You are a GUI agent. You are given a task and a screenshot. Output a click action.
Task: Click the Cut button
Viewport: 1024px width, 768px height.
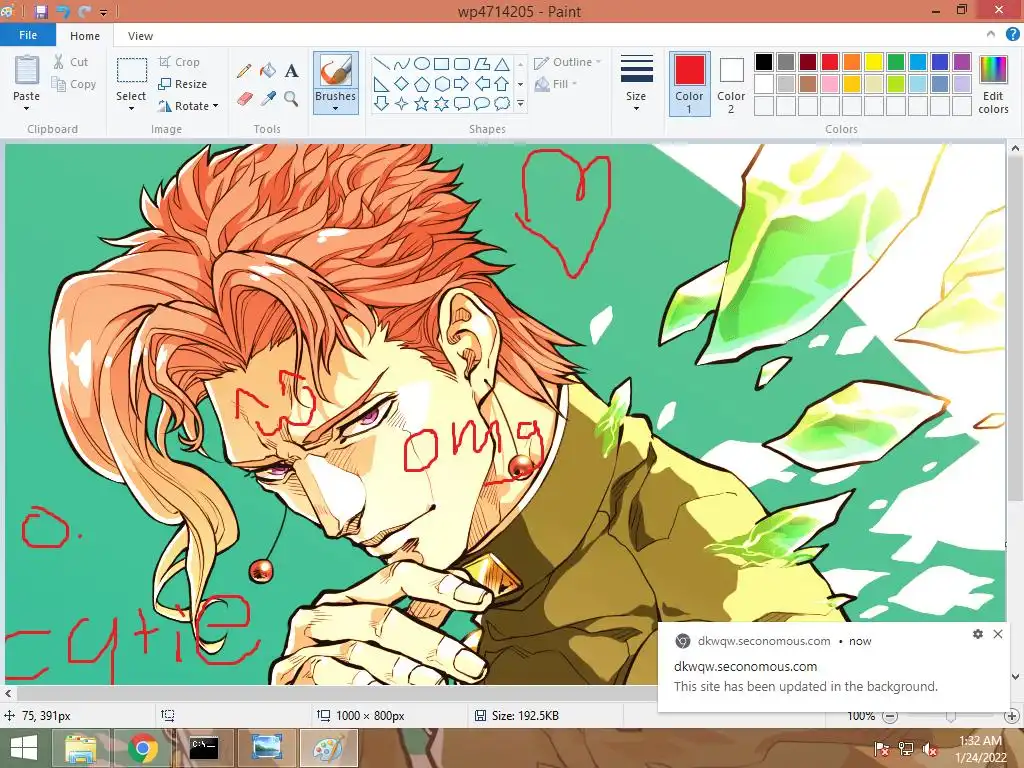71,62
